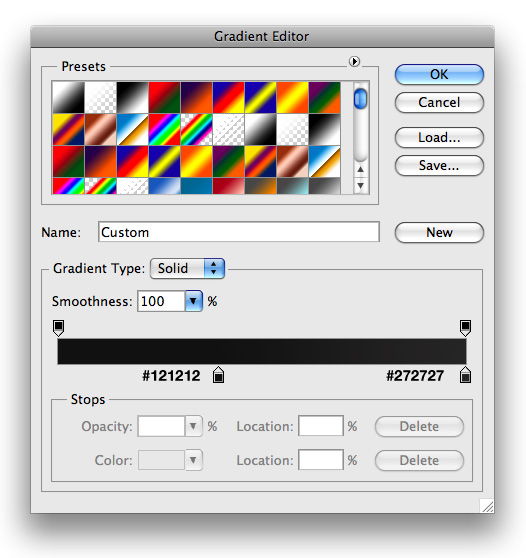Image resolution: width=526 pixels, height=558 pixels.
Task: Choose the gray to orange gradient preset
Action: click(x=261, y=186)
